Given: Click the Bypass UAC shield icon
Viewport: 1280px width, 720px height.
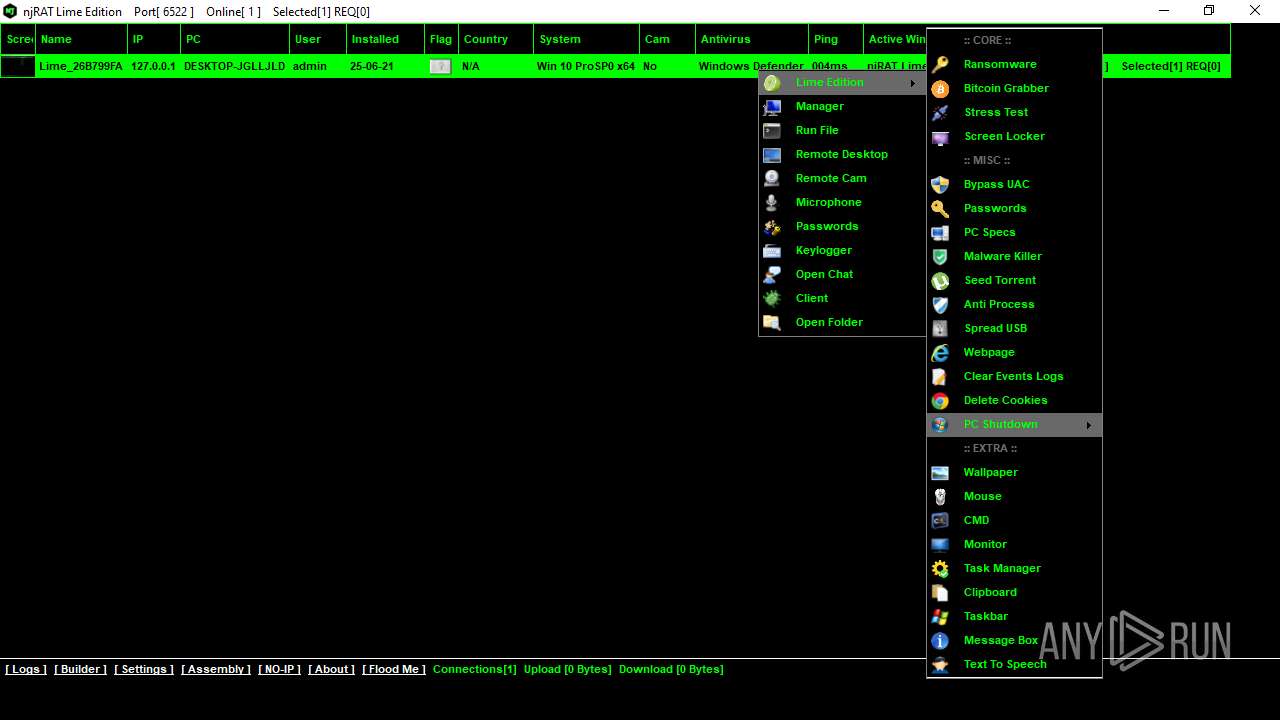Looking at the screenshot, I should [940, 184].
